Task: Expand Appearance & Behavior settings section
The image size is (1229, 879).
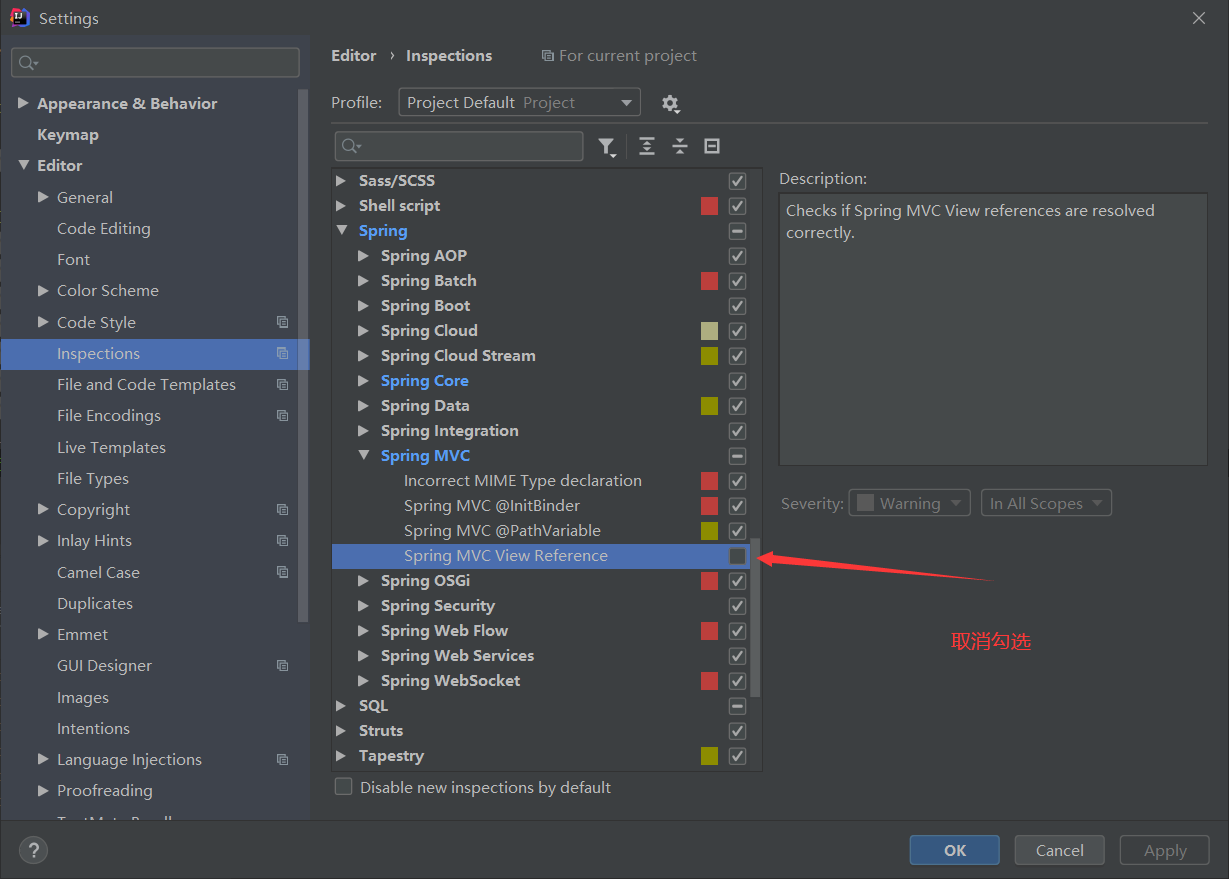Action: pos(23,103)
